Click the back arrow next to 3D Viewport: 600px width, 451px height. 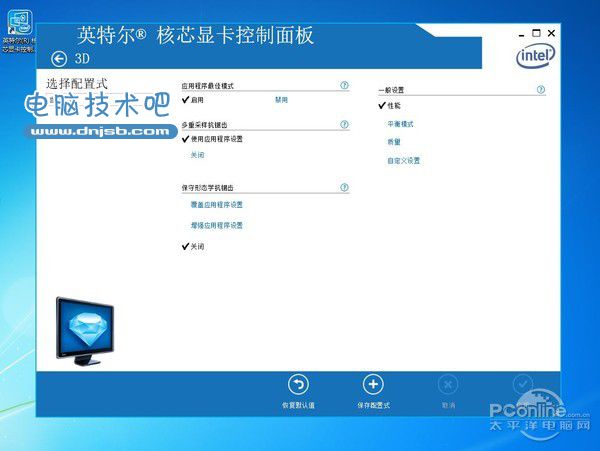click(59, 59)
